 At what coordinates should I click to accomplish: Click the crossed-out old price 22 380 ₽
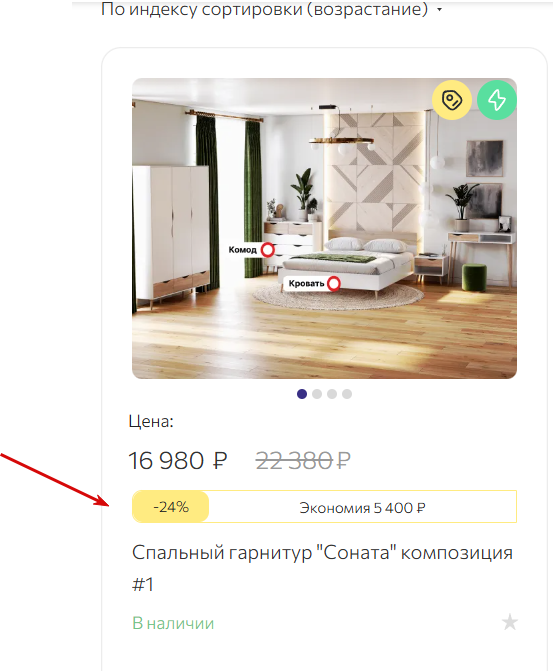tap(303, 461)
